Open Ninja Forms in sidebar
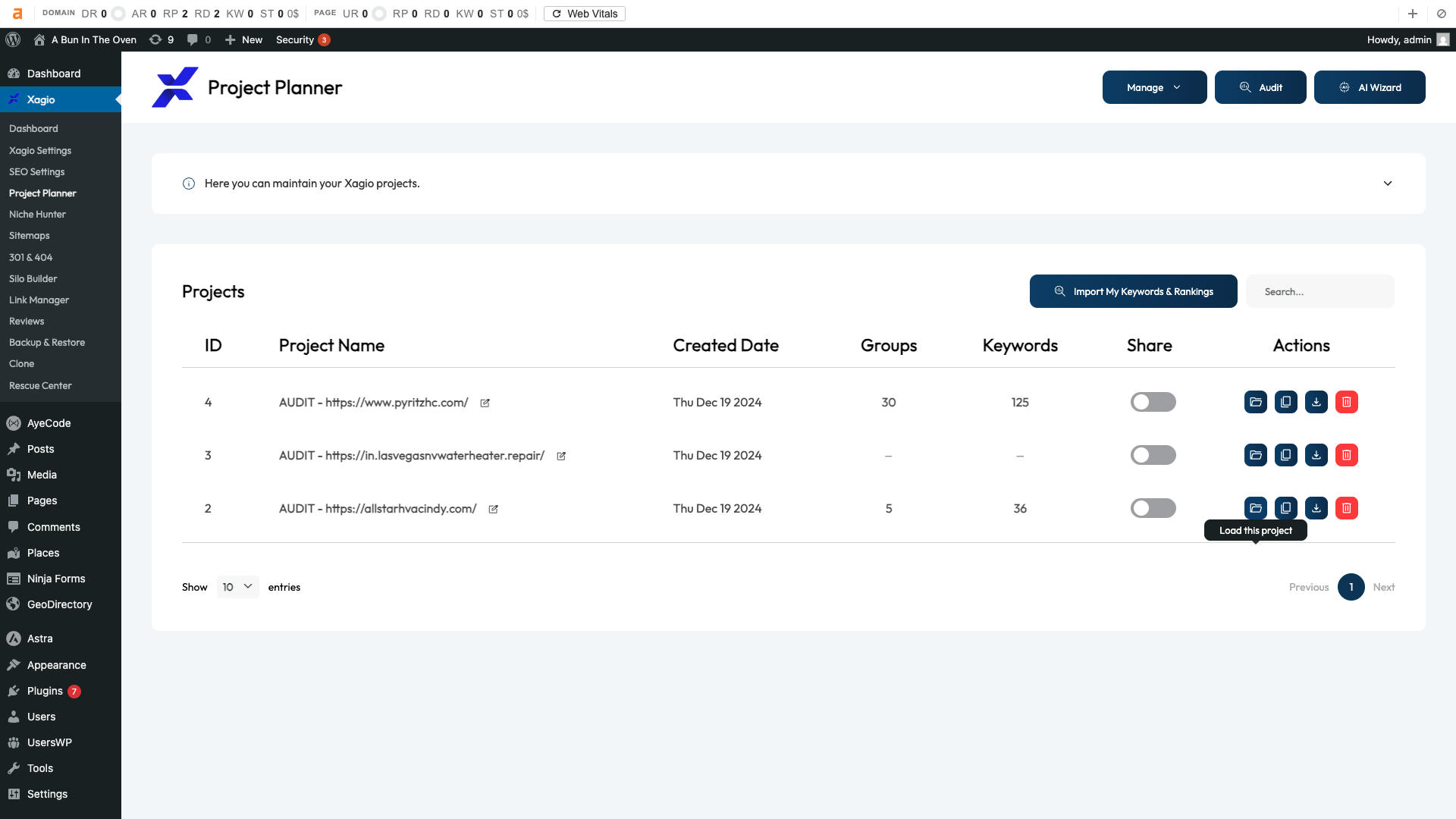The width and height of the screenshot is (1456, 819). click(x=61, y=579)
